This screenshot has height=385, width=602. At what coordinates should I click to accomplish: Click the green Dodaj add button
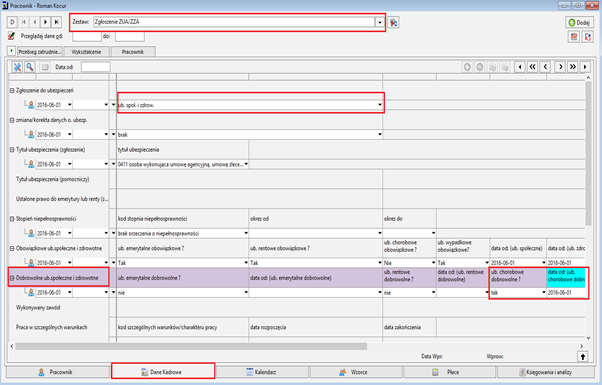579,23
